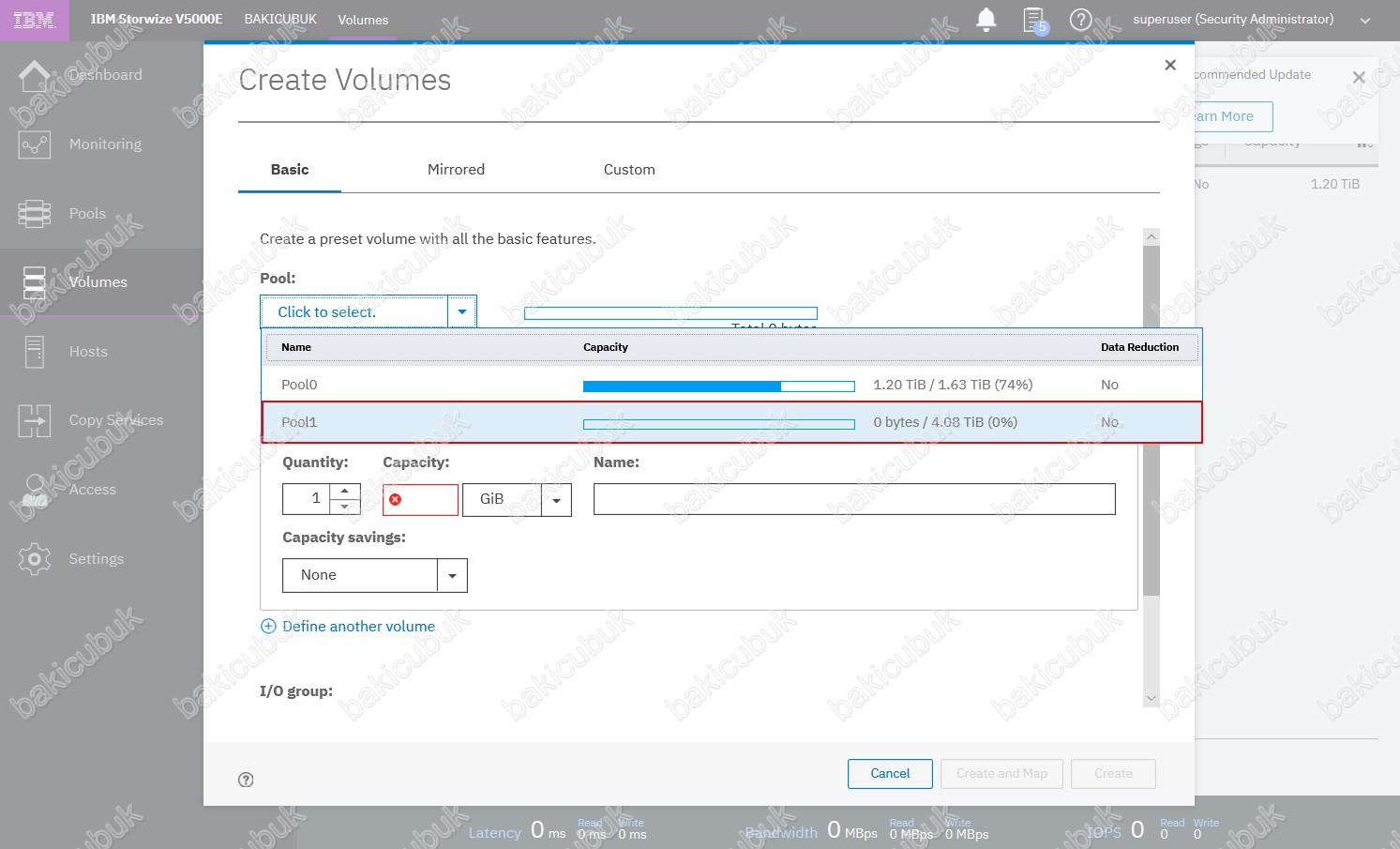
Task: Switch to the Mirrored tab
Action: tap(456, 170)
